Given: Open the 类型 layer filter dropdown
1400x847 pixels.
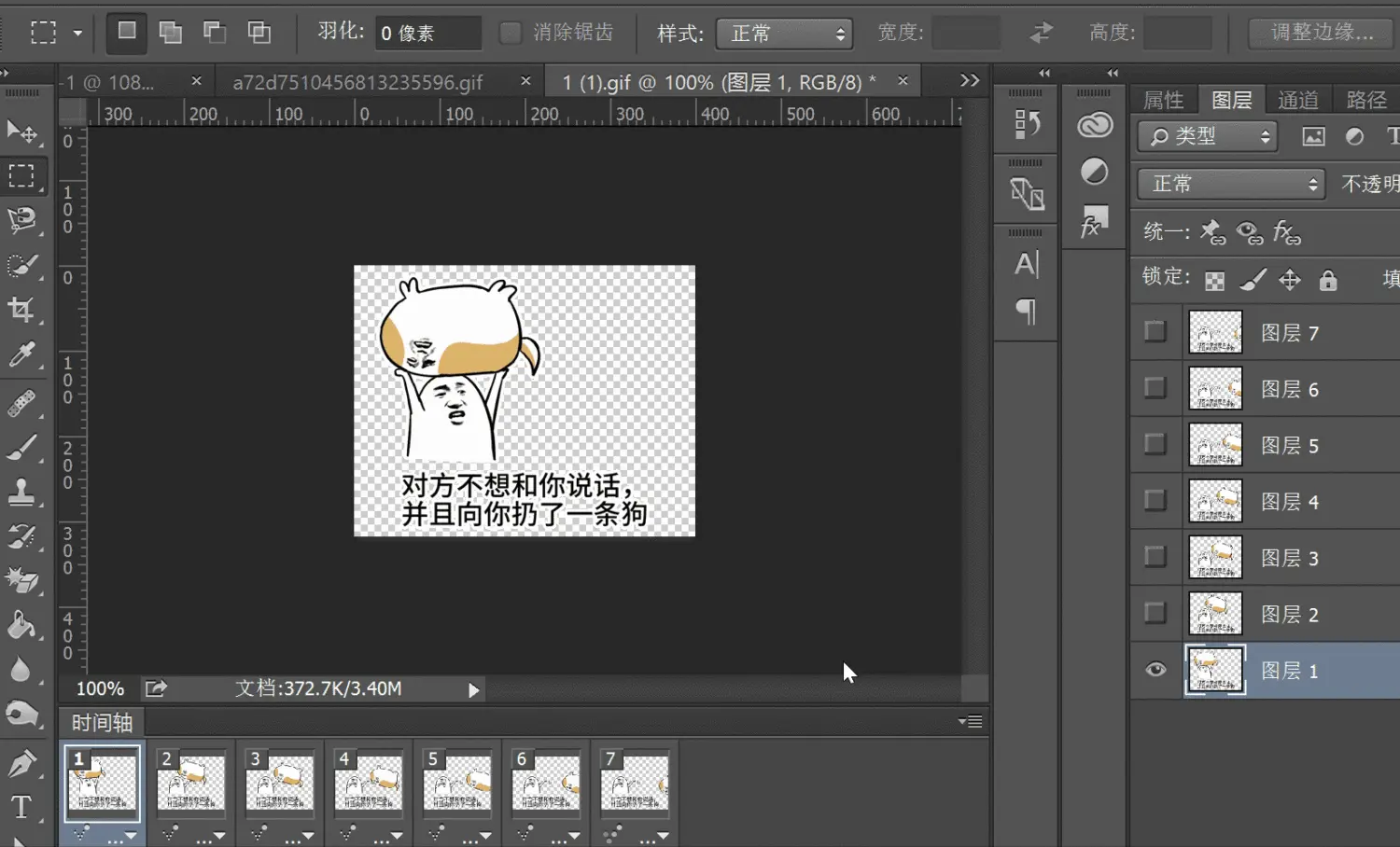Looking at the screenshot, I should click(x=1207, y=137).
